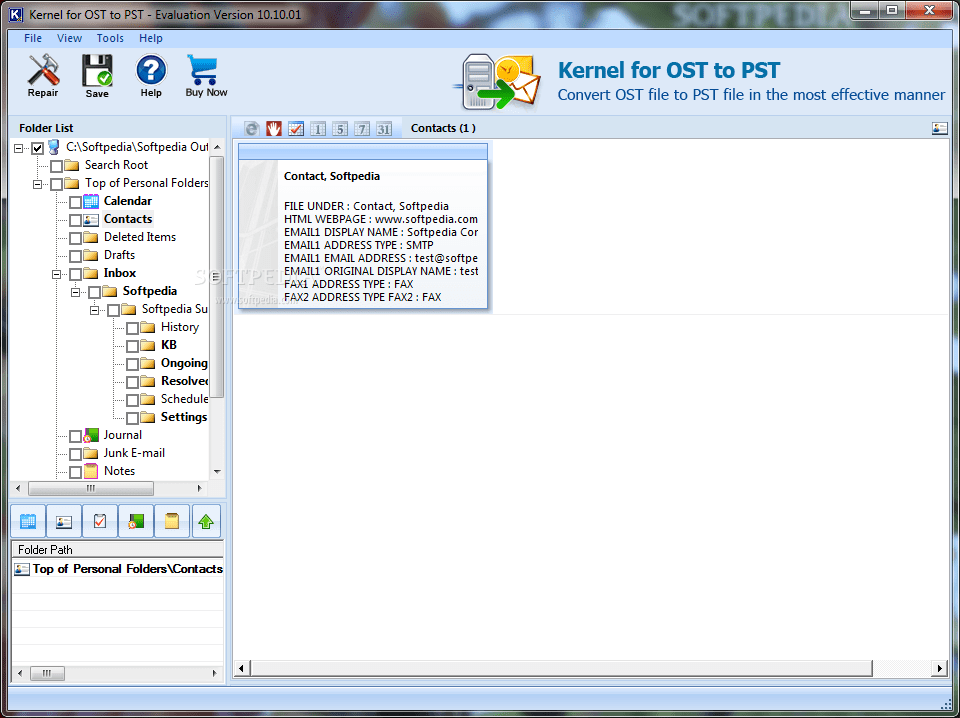Select the 5-day view icon

click(x=340, y=129)
